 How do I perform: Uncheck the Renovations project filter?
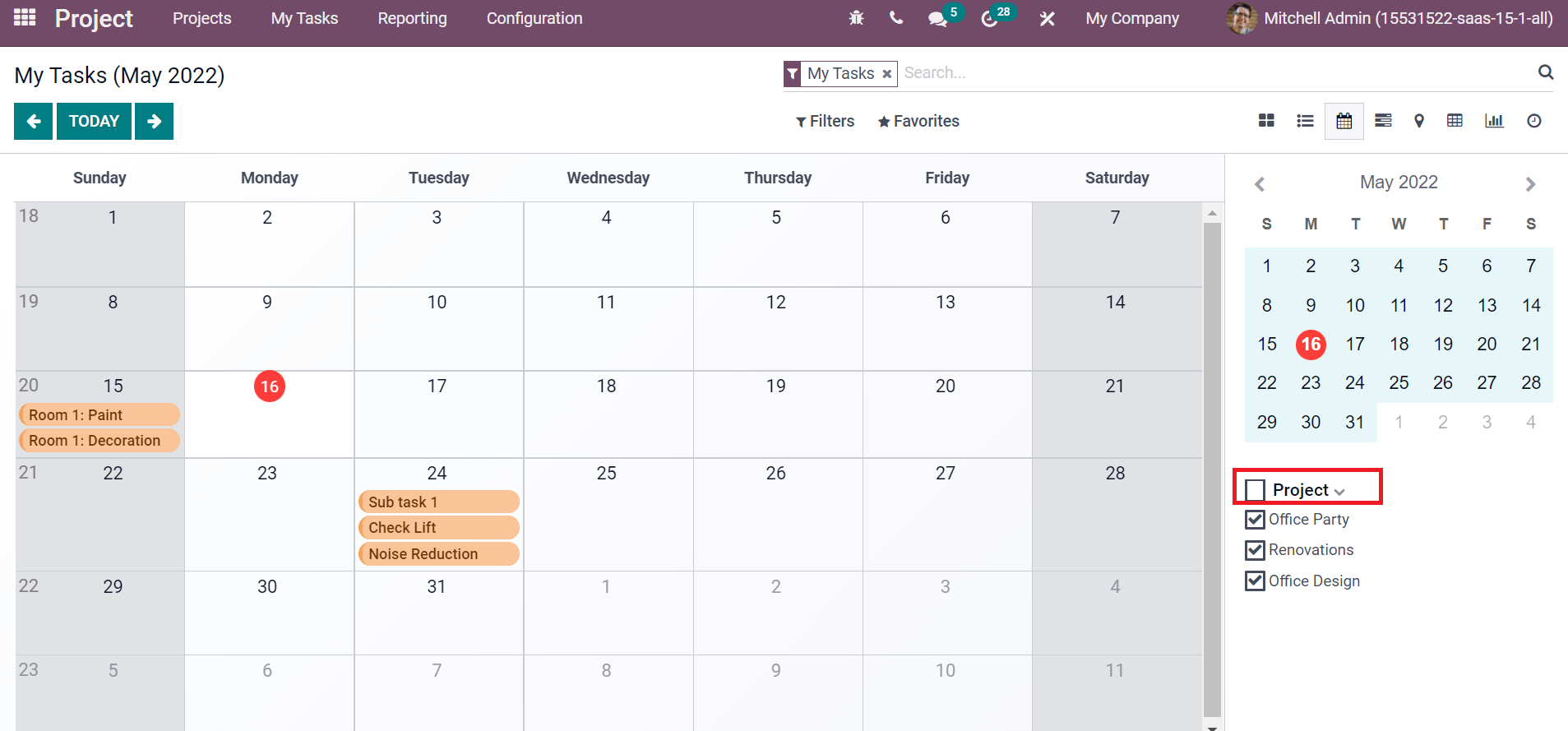tap(1255, 550)
